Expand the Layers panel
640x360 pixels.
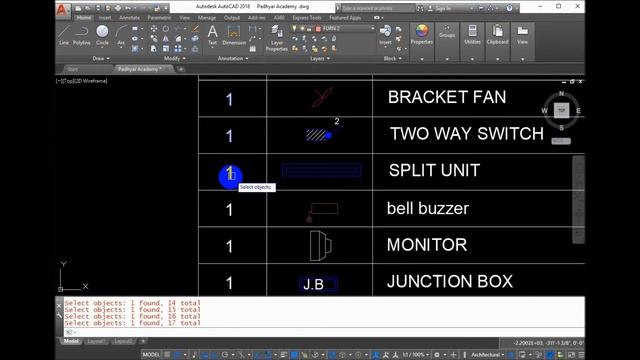coord(320,58)
